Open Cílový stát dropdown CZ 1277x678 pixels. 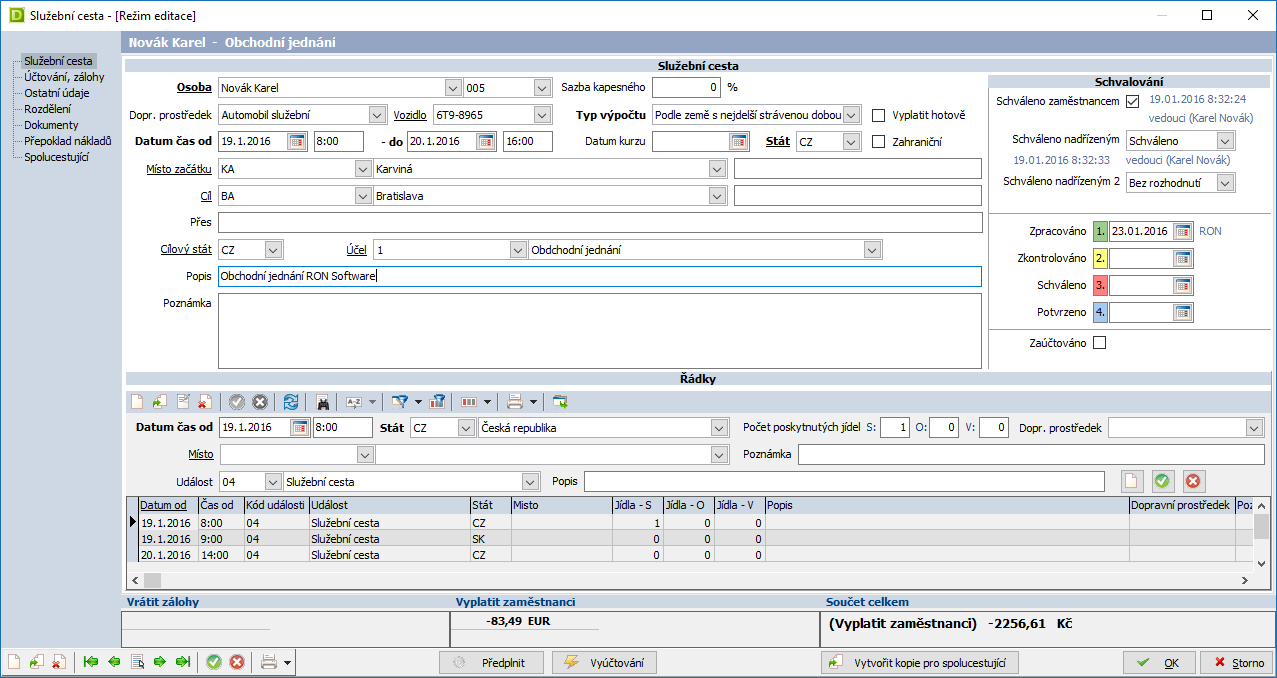(x=274, y=250)
